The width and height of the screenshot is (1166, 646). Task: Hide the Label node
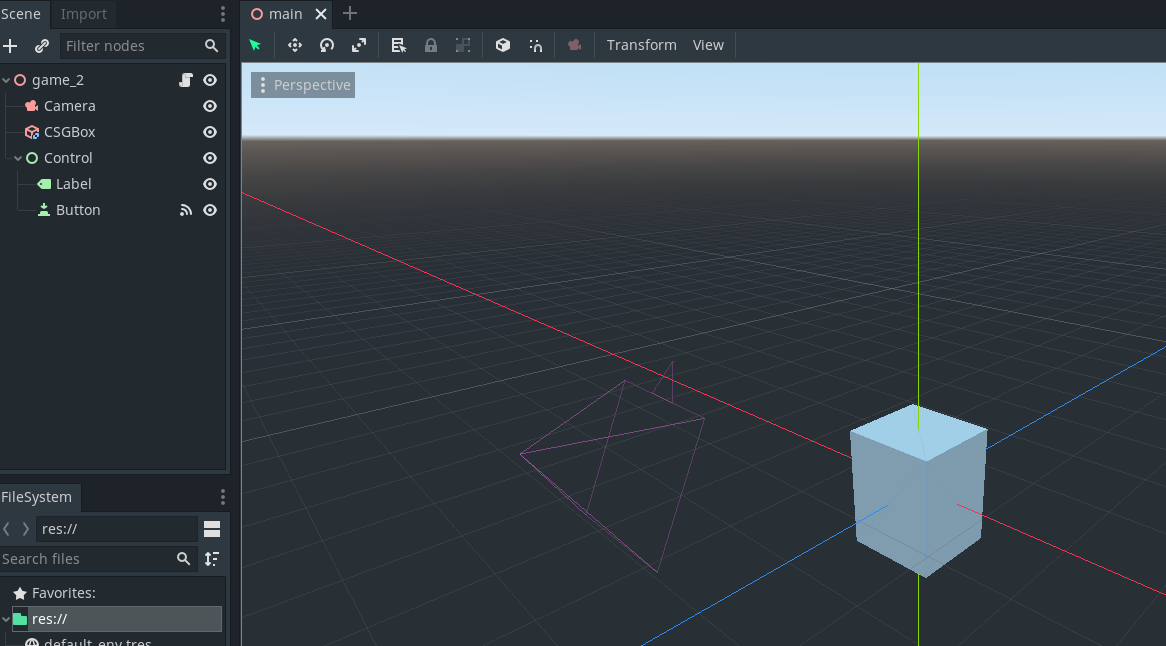click(x=210, y=184)
